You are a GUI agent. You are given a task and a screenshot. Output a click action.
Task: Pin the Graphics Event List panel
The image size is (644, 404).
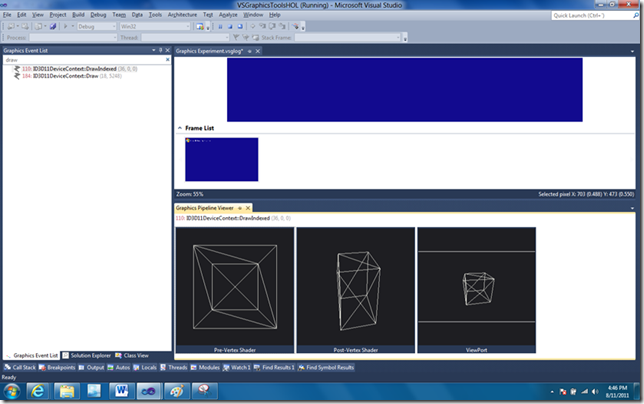coord(161,50)
